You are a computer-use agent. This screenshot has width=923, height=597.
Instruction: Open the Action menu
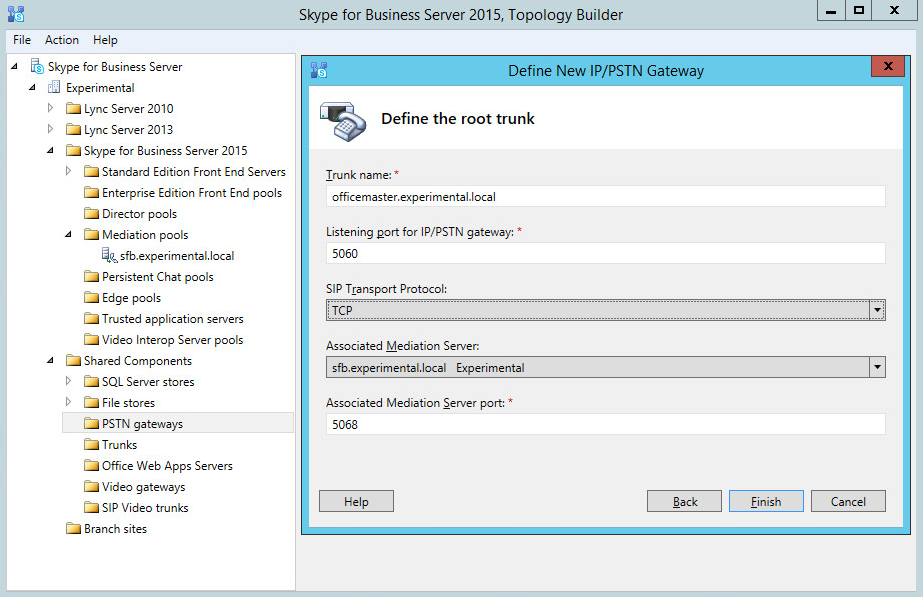tap(62, 40)
